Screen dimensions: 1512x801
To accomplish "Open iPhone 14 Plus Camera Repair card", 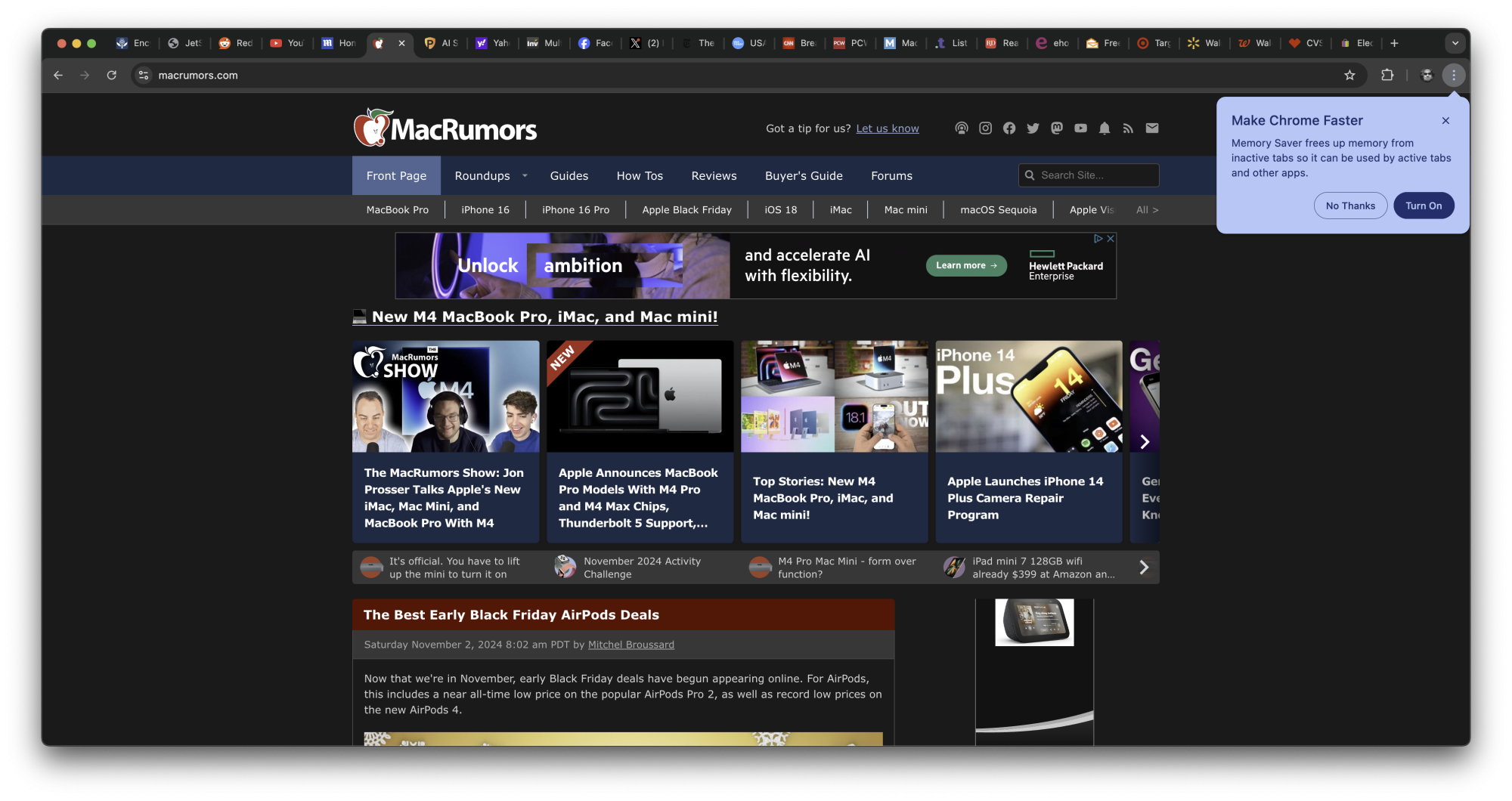I will [1029, 441].
